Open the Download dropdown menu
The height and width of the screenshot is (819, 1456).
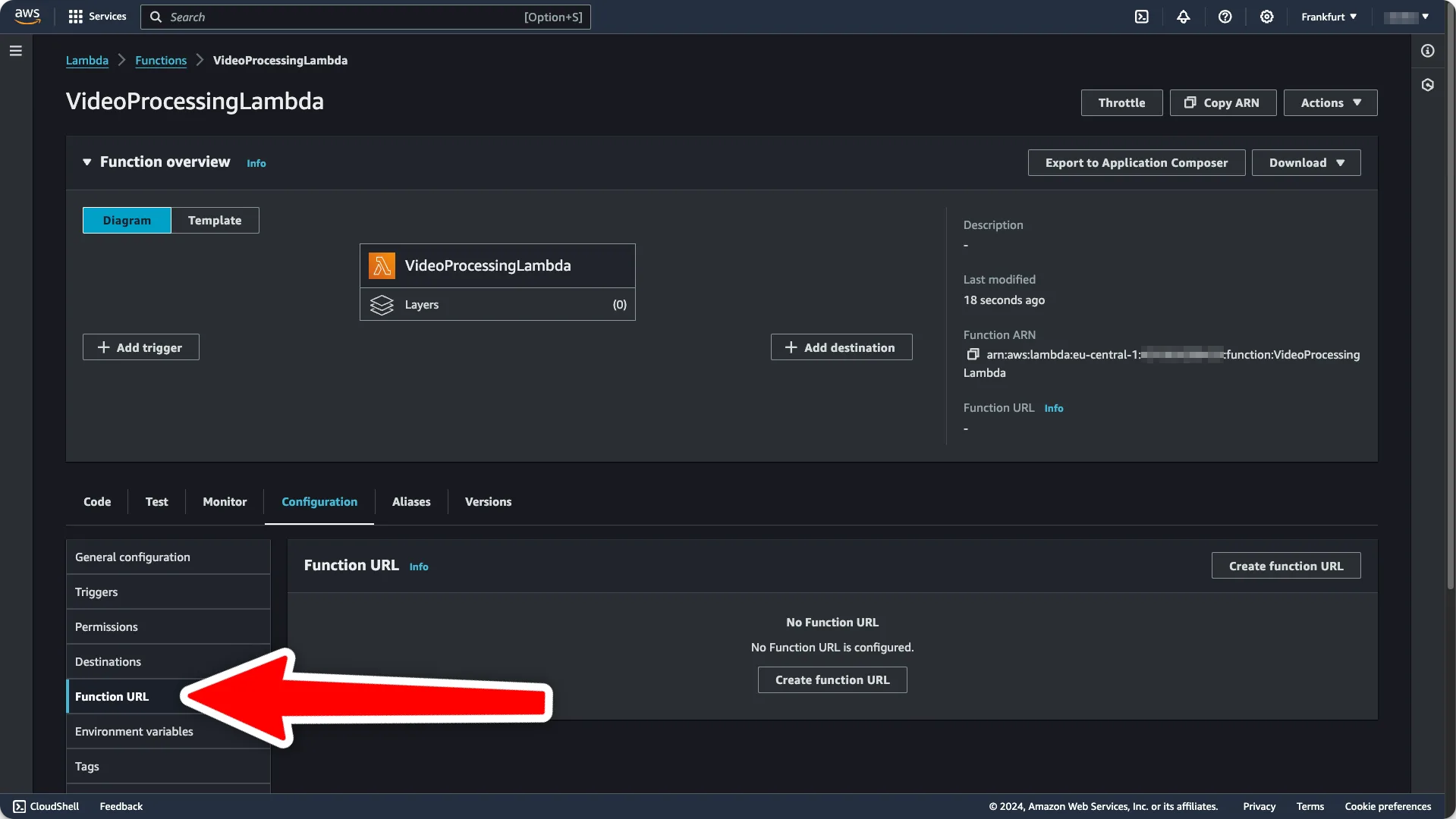(x=1306, y=162)
